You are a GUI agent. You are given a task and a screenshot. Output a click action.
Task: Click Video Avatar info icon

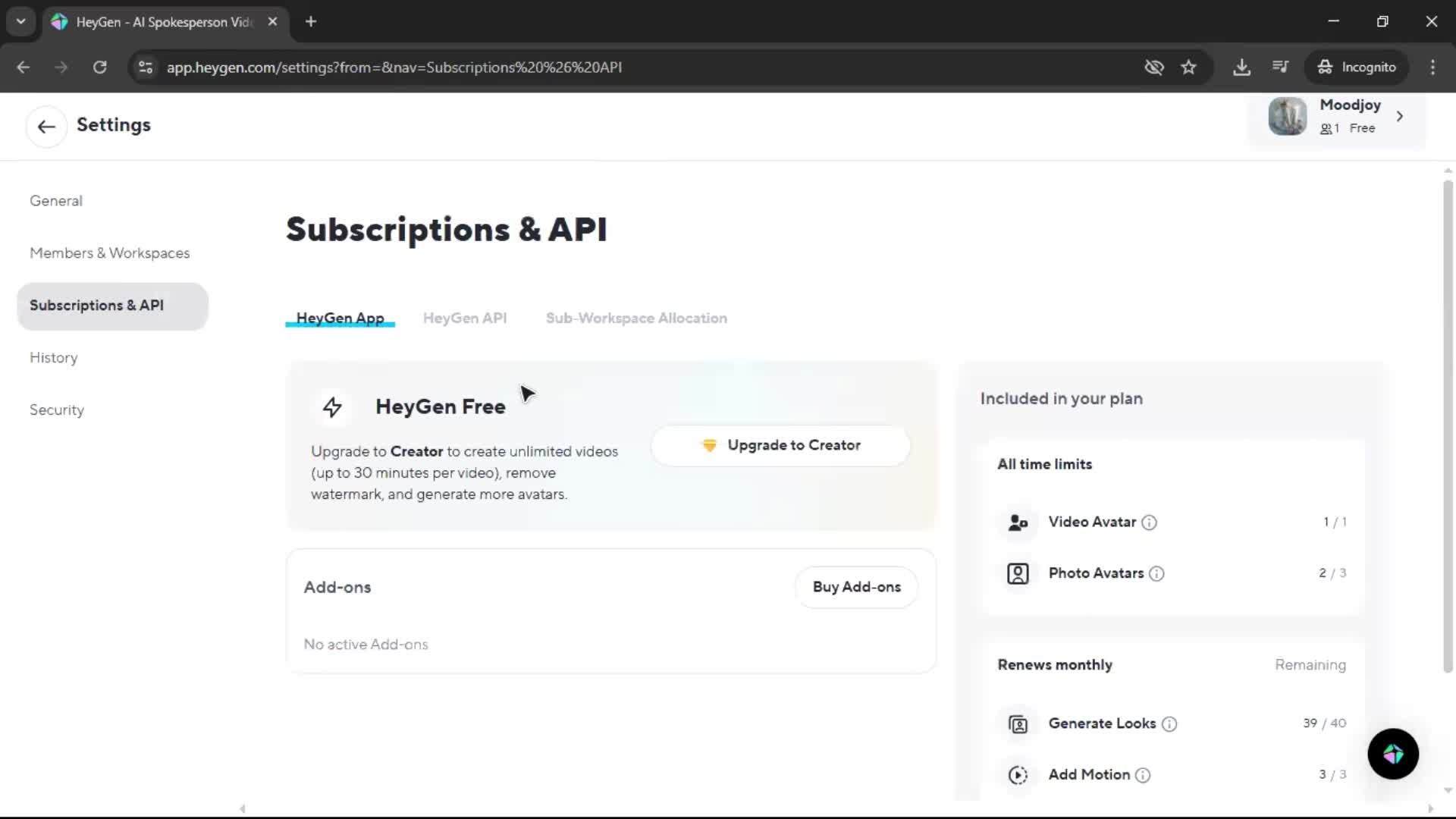1149,522
